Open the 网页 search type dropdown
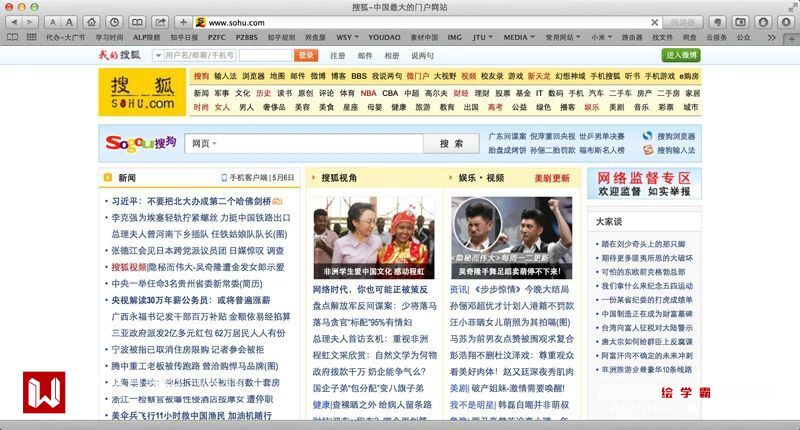Screen dimensions: 800x430 [x=204, y=144]
